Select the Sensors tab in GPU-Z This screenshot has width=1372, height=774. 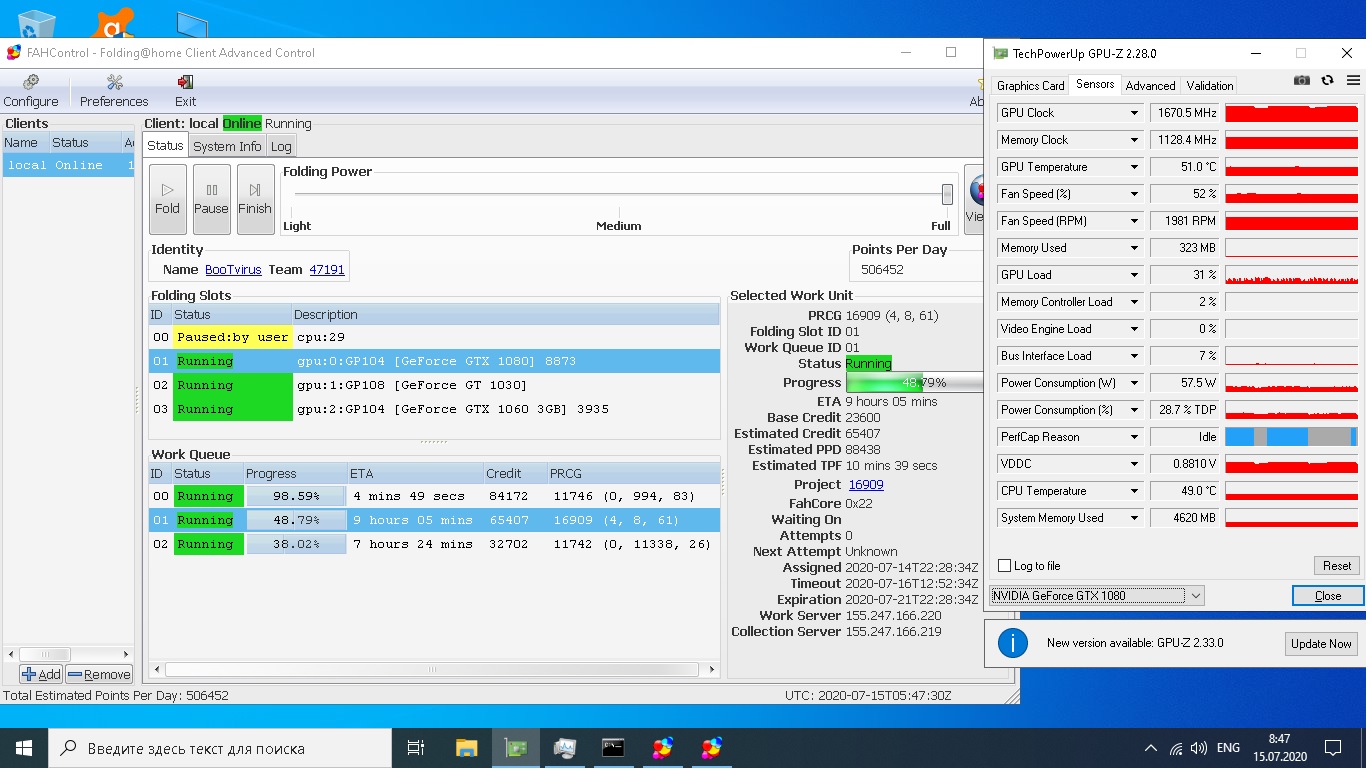[x=1095, y=85]
